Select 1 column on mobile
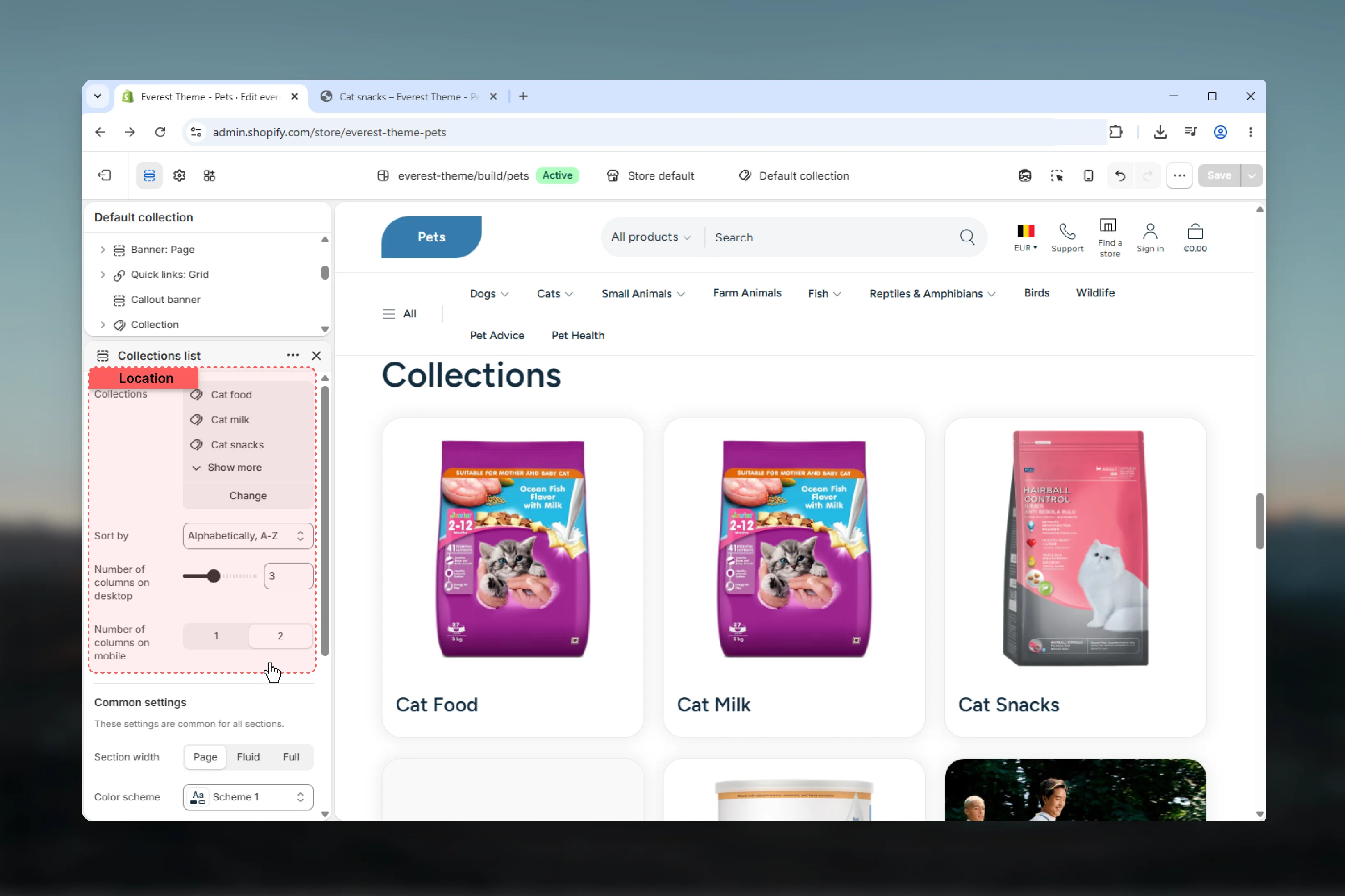The width and height of the screenshot is (1345, 896). [x=216, y=635]
